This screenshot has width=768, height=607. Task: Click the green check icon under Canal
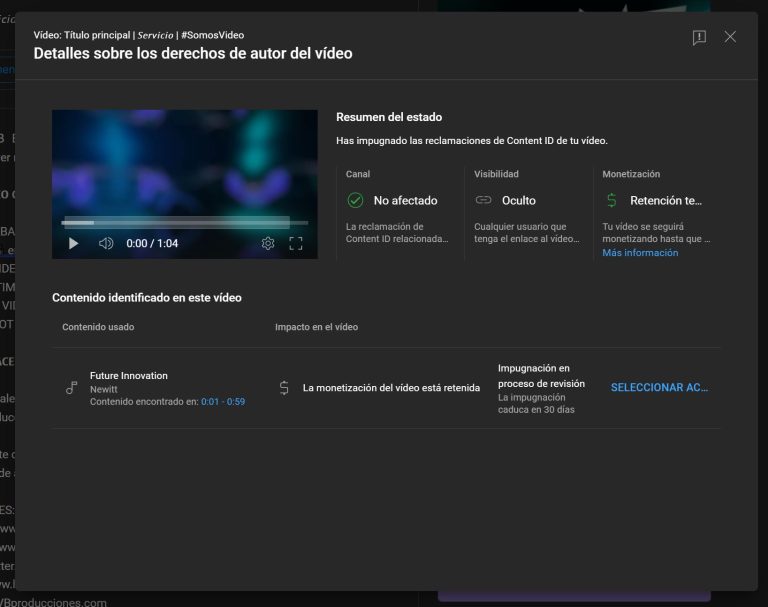(x=355, y=200)
